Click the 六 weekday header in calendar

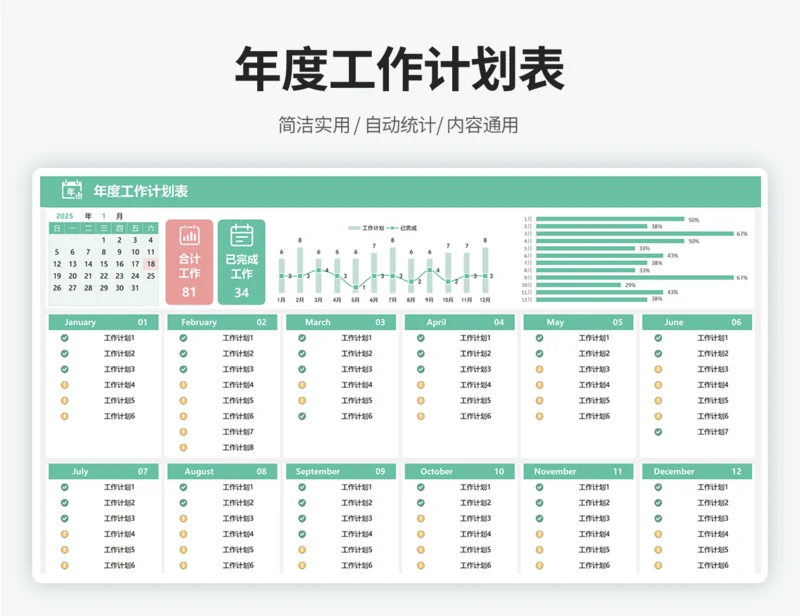pyautogui.click(x=151, y=228)
